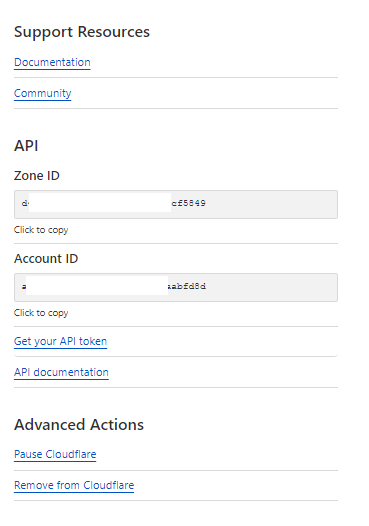Select the Zone ID label
The image size is (369, 526).
pos(37,176)
